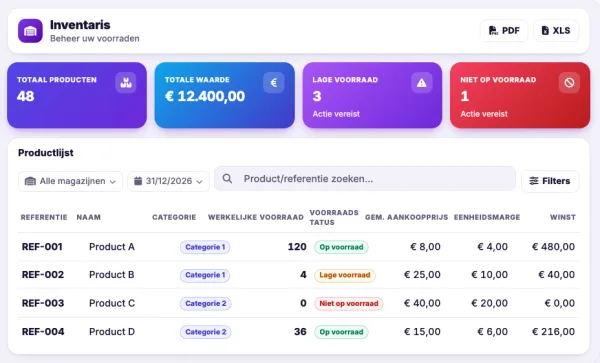Click euro icon on Totale Waarde card
This screenshot has width=600, height=363.
pos(274,83)
